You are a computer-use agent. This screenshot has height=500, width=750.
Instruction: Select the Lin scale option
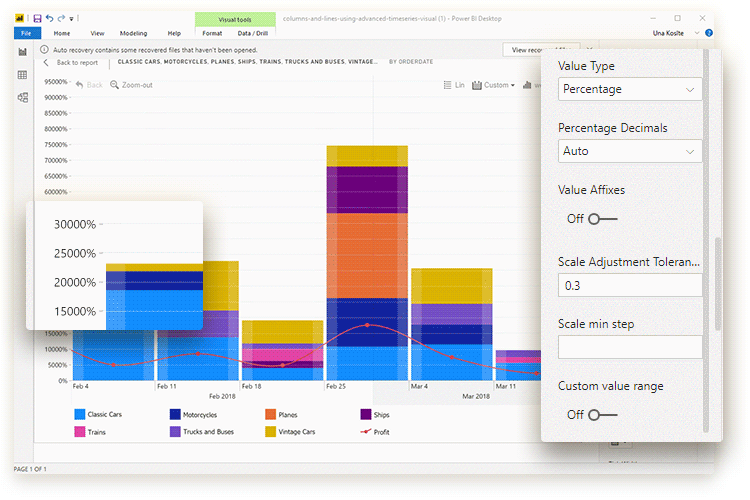pyautogui.click(x=454, y=85)
